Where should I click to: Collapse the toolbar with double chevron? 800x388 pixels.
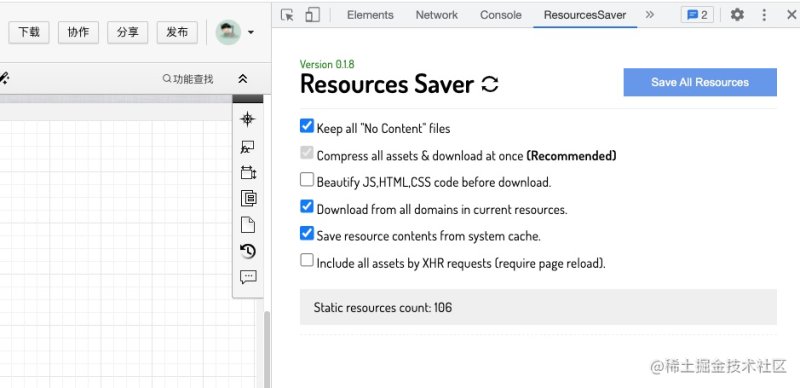coord(243,79)
